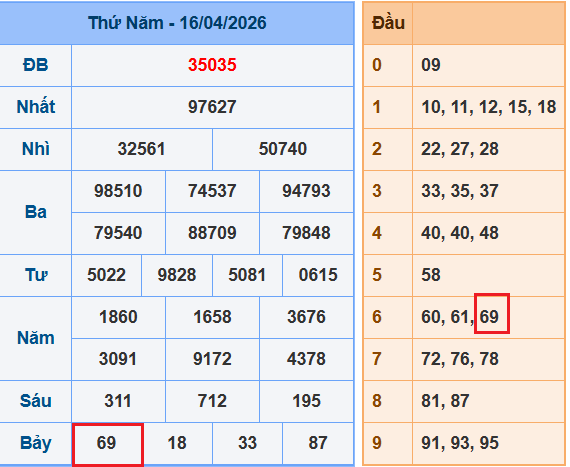The height and width of the screenshot is (467, 570).
Task: Click the Đầu column header
Action: click(388, 23)
